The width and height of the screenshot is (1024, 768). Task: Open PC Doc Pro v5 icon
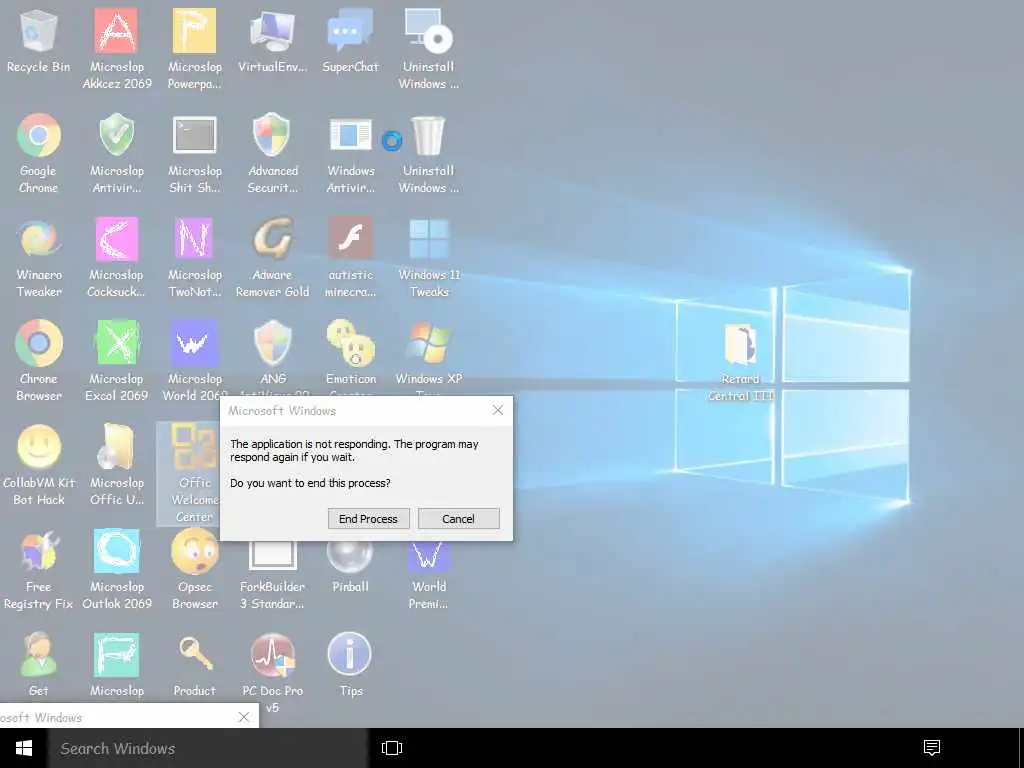[272, 654]
